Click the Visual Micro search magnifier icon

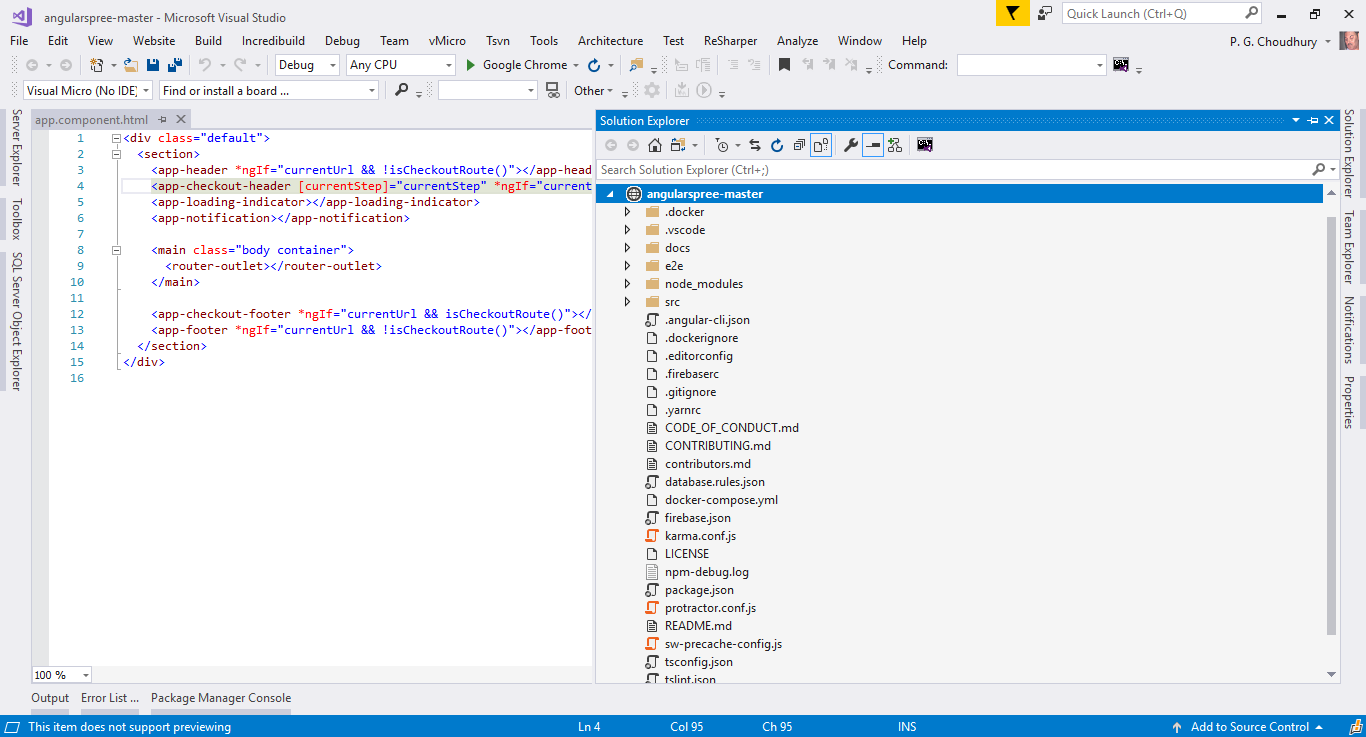pyautogui.click(x=401, y=90)
